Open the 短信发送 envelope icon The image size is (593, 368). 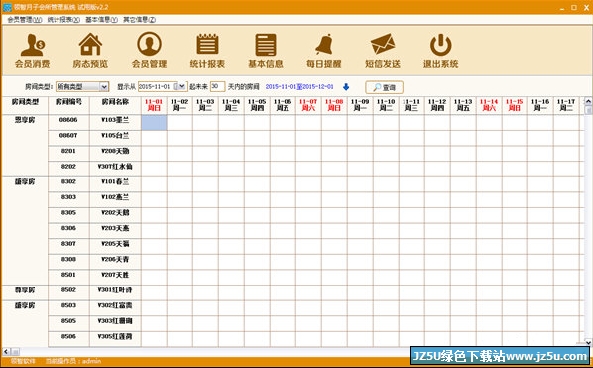[383, 51]
